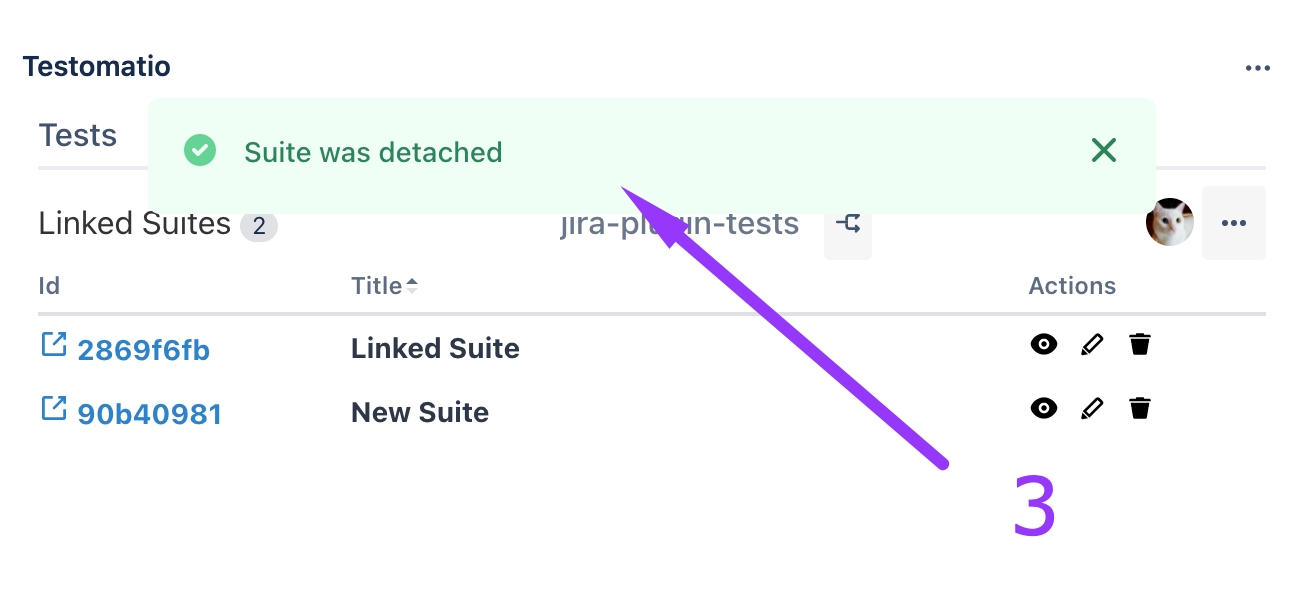The image size is (1292, 594).
Task: Click the cat user avatar
Action: pyautogui.click(x=1170, y=222)
